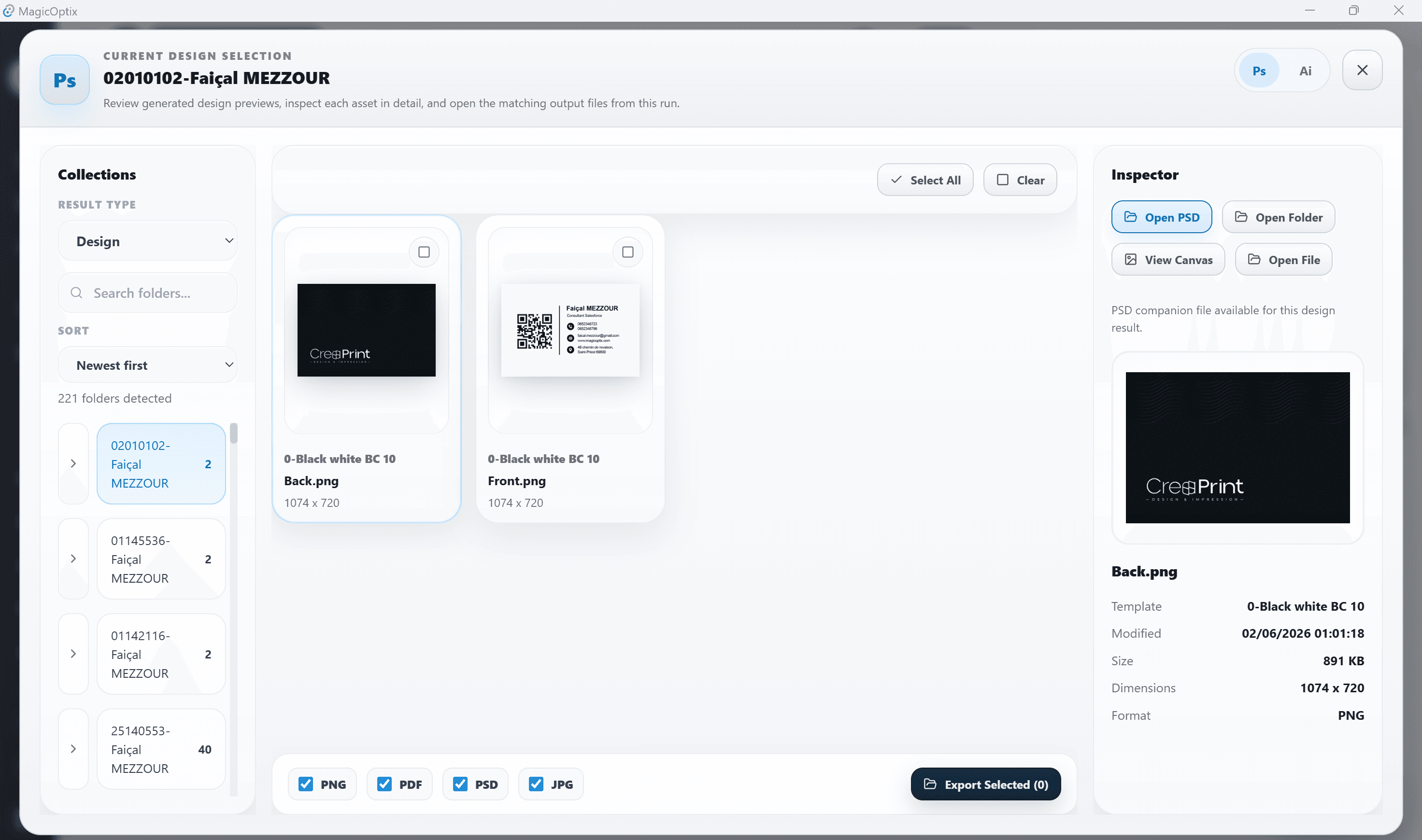
Task: Click the large Ps app icon in header
Action: (x=65, y=80)
